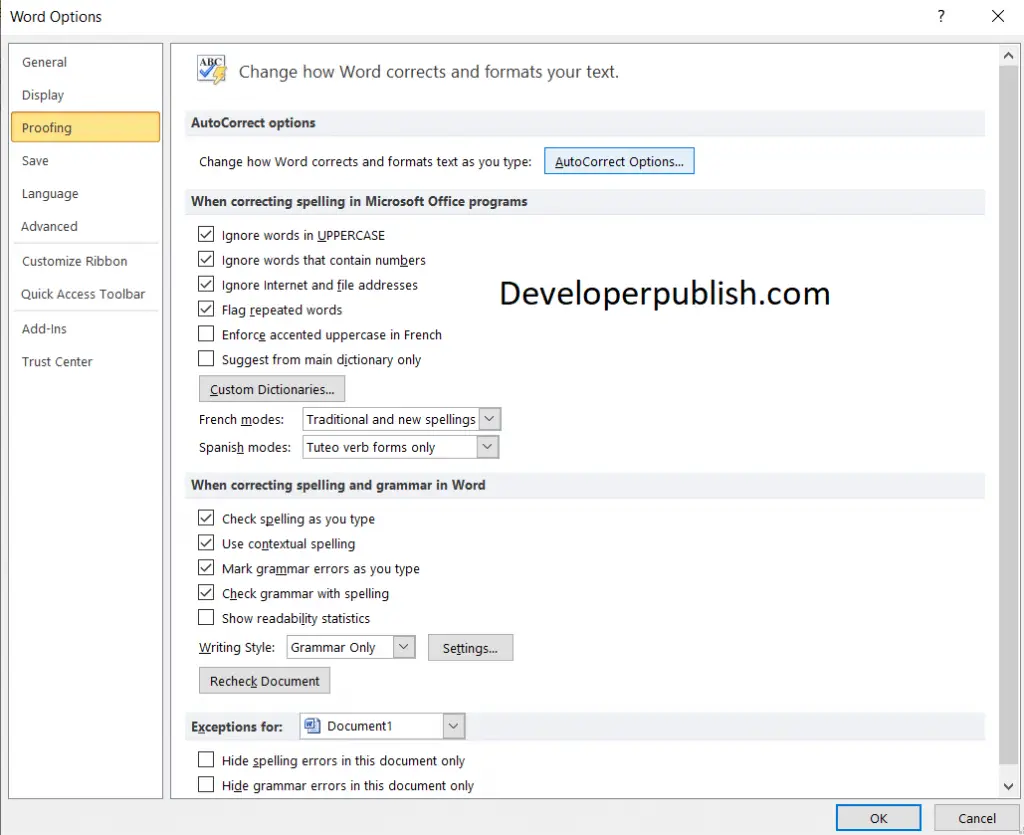This screenshot has width=1024, height=835.
Task: Toggle Ignore words that contain numbers
Action: pos(206,259)
